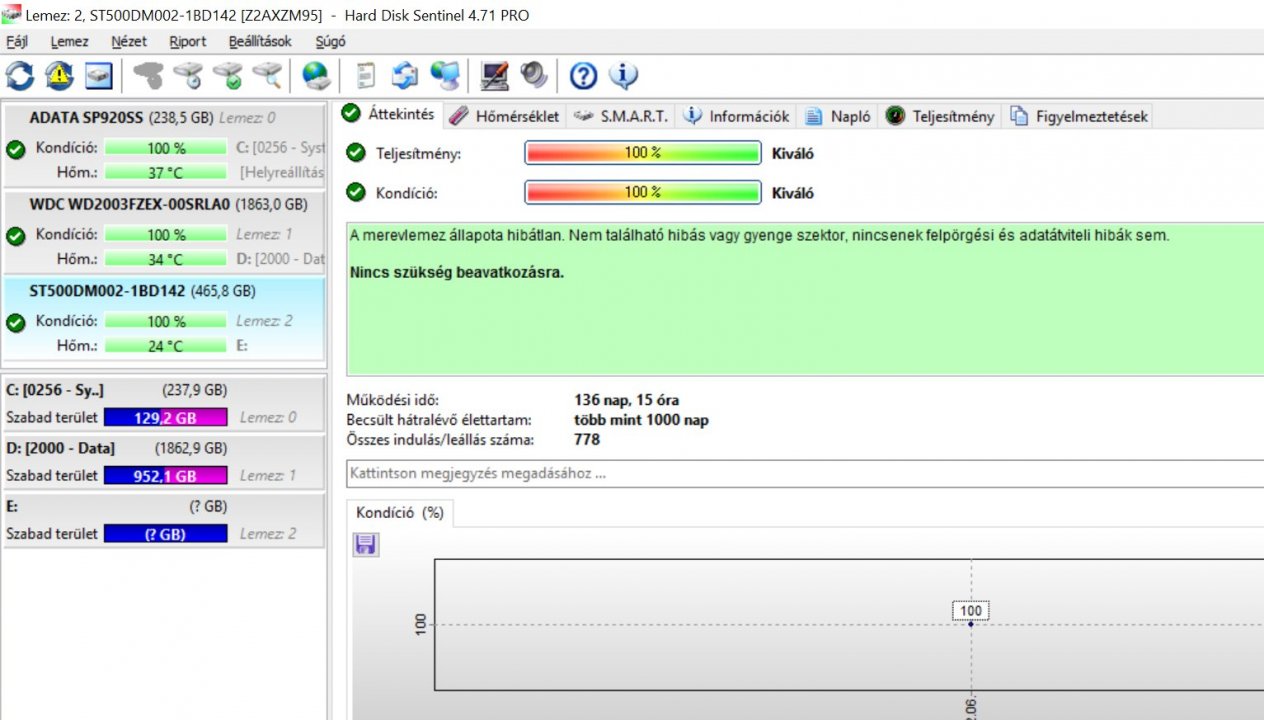The width and height of the screenshot is (1264, 720).
Task: Click the E: free space (? GB) bar
Action: click(166, 534)
